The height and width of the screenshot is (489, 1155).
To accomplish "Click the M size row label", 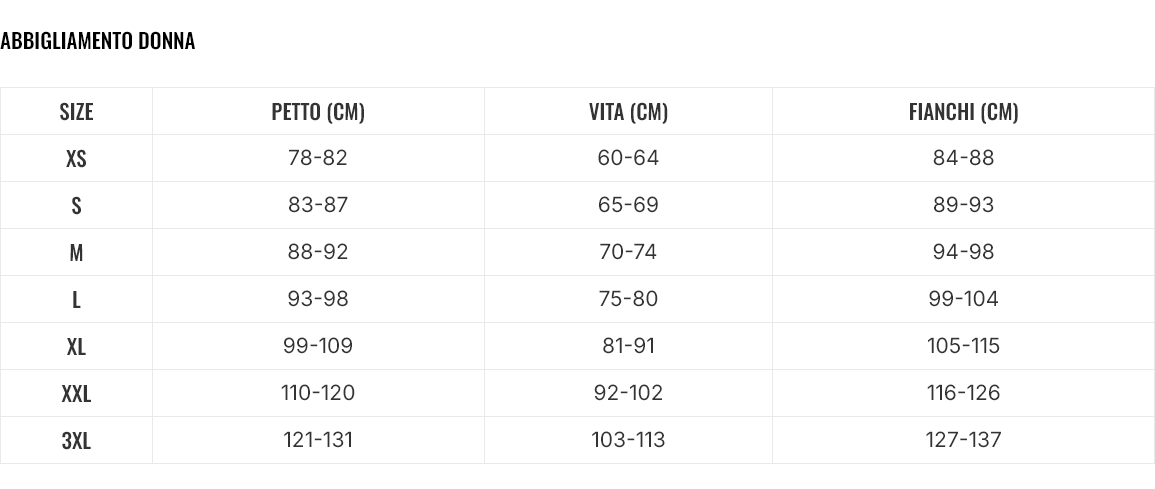I will coord(76,252).
